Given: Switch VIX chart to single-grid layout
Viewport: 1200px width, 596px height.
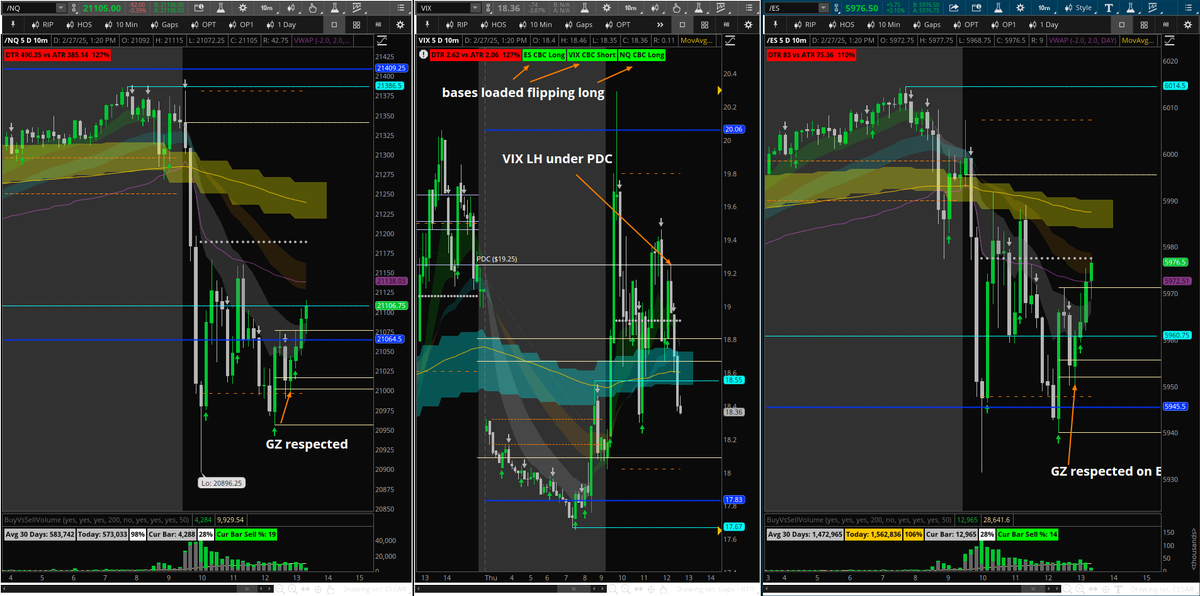Looking at the screenshot, I should click(682, 25).
